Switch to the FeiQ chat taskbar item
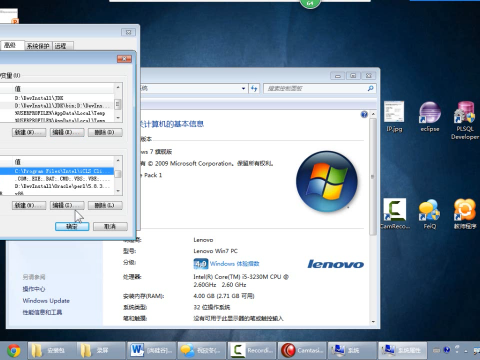 tap(201, 350)
